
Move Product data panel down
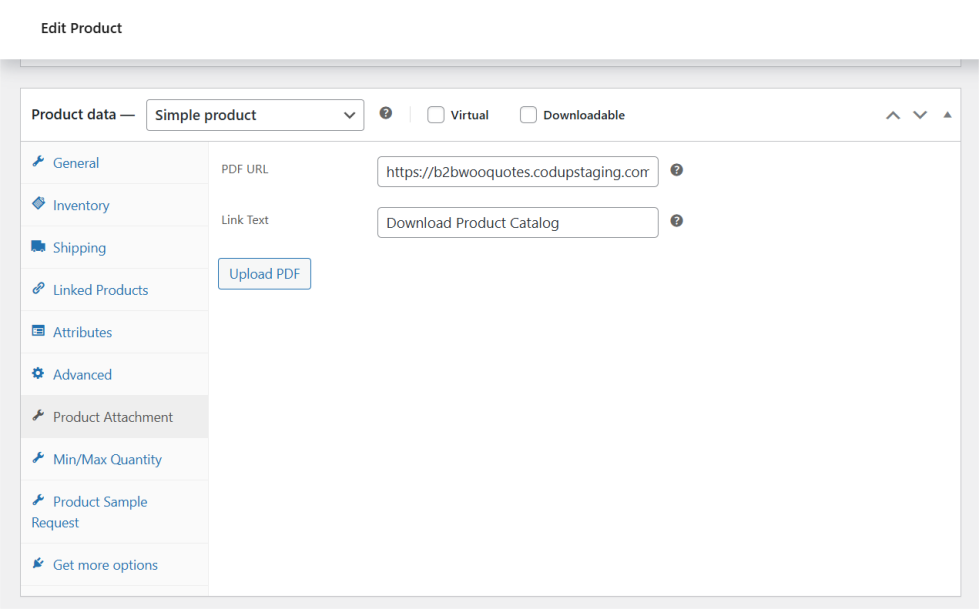click(x=920, y=115)
